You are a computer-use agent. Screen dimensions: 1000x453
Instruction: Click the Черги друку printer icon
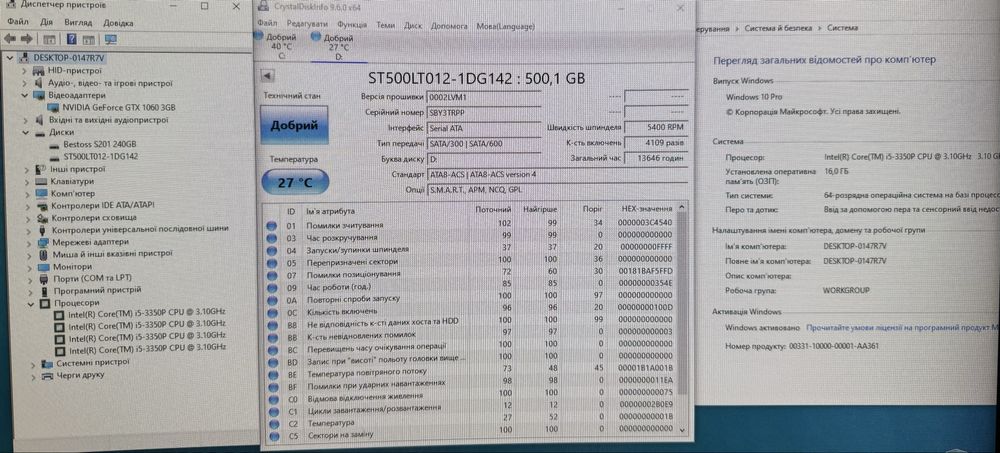point(47,376)
